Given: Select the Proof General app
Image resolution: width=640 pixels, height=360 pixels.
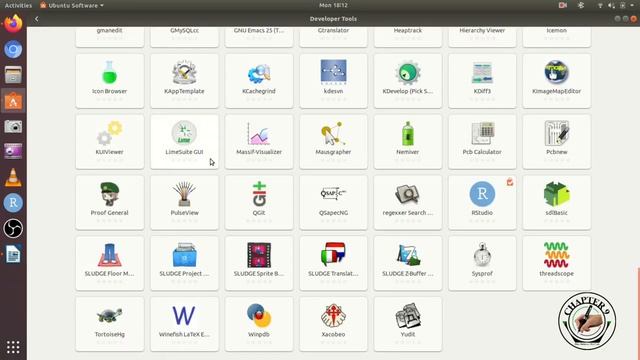Looking at the screenshot, I should pos(109,202).
